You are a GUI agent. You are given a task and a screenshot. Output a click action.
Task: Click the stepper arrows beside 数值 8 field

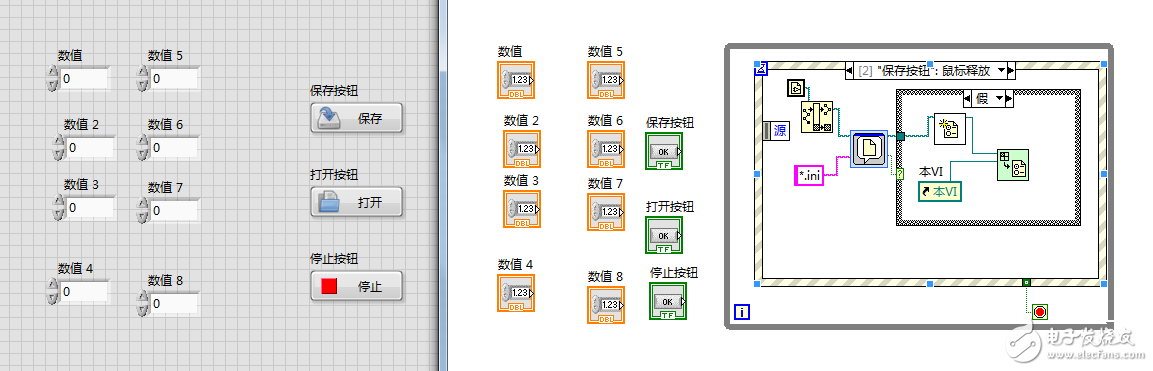(x=143, y=303)
